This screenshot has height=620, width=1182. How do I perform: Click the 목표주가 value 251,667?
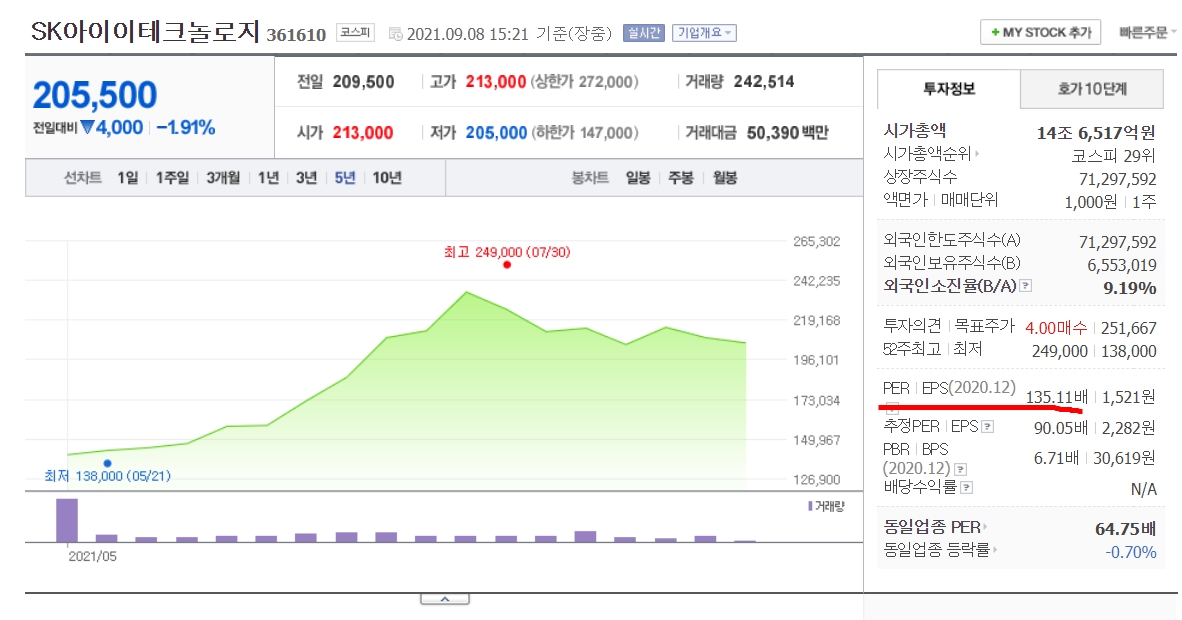point(1128,328)
